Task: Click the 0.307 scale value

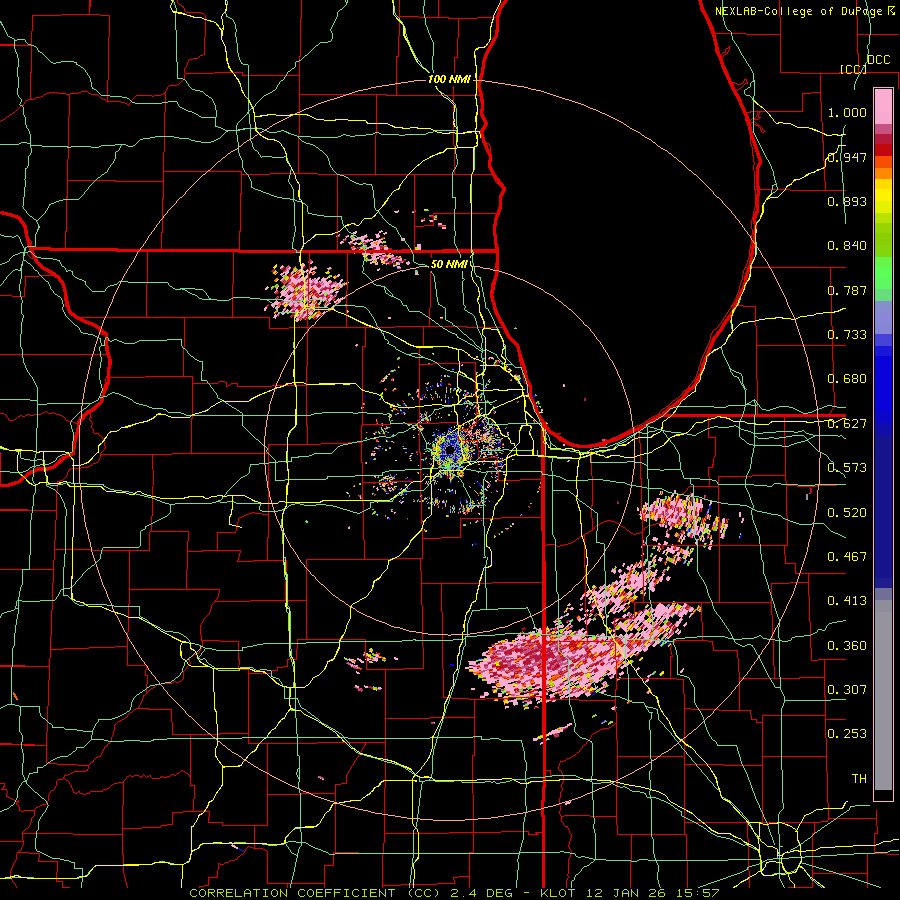Action: pos(847,689)
